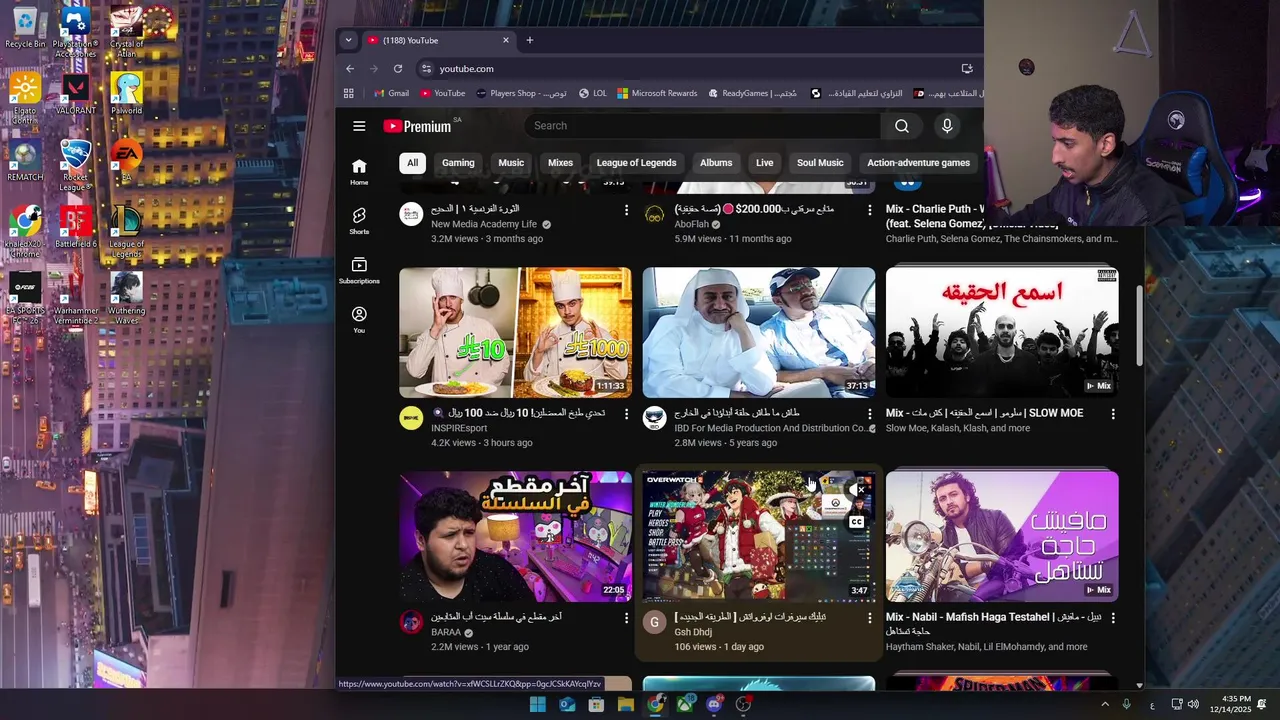Go back in the Chrome browser

pyautogui.click(x=350, y=69)
